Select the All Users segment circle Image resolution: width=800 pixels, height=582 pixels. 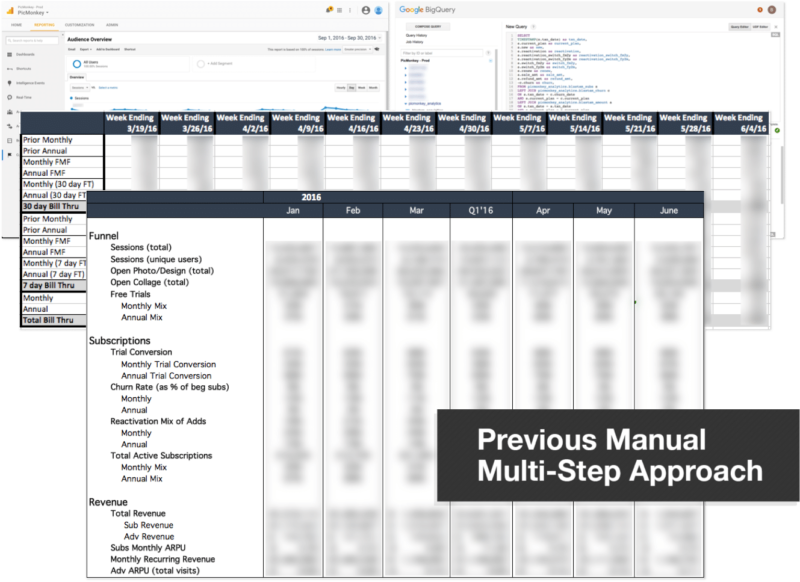(77, 64)
